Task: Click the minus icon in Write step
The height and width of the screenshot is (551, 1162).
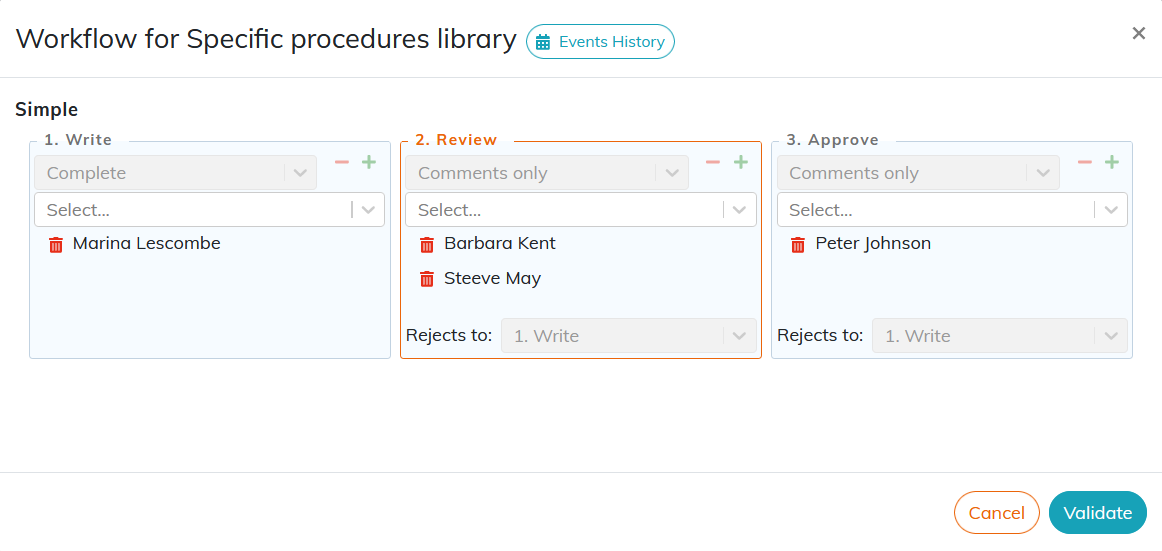Action: coord(342,162)
